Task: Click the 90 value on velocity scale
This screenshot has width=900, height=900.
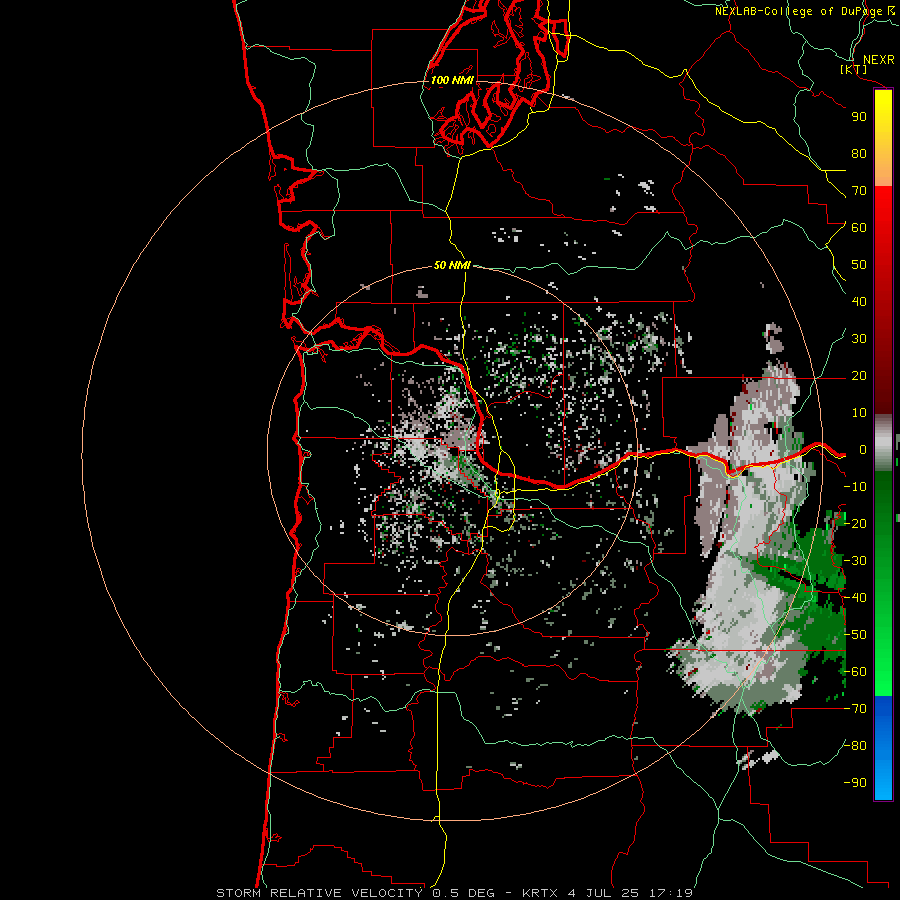Action: 859,117
